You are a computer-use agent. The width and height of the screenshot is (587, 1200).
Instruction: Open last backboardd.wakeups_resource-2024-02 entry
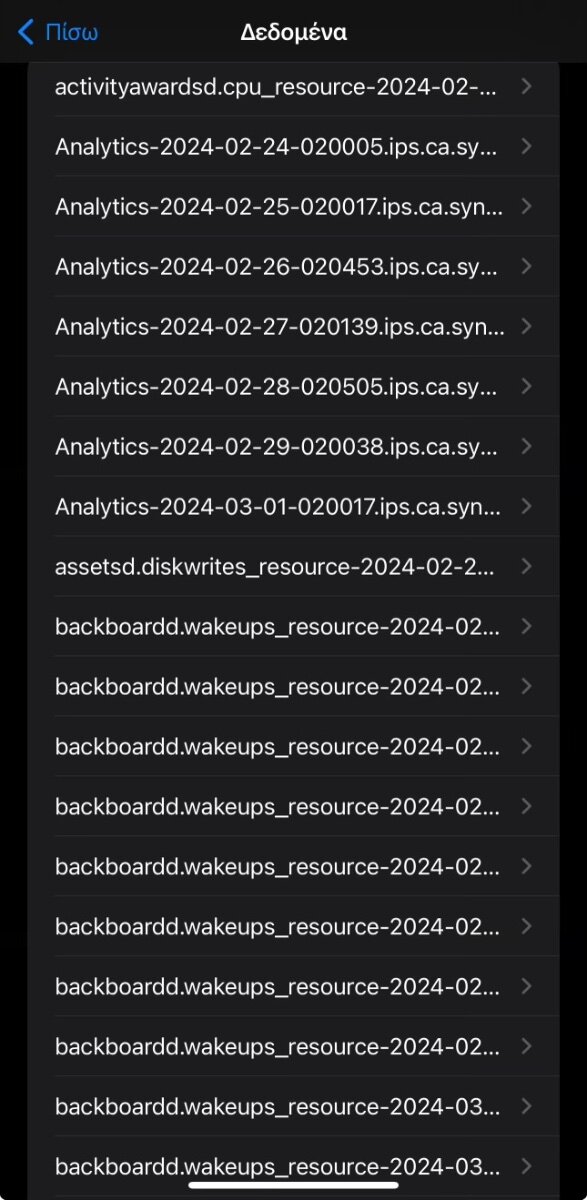pos(293,1046)
